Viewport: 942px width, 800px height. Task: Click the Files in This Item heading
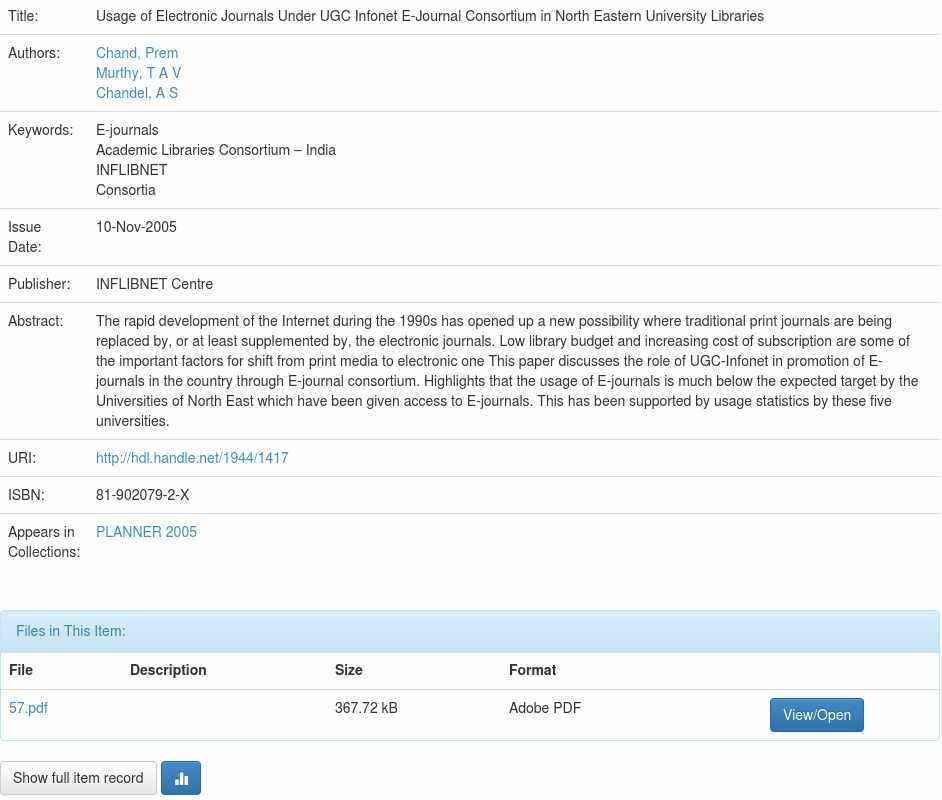71,631
